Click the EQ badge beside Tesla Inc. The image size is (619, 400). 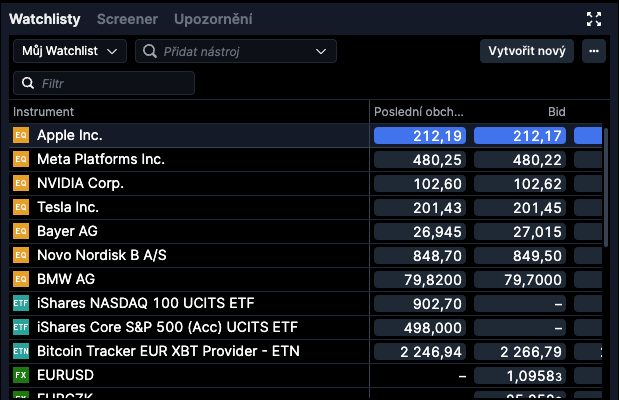20,207
